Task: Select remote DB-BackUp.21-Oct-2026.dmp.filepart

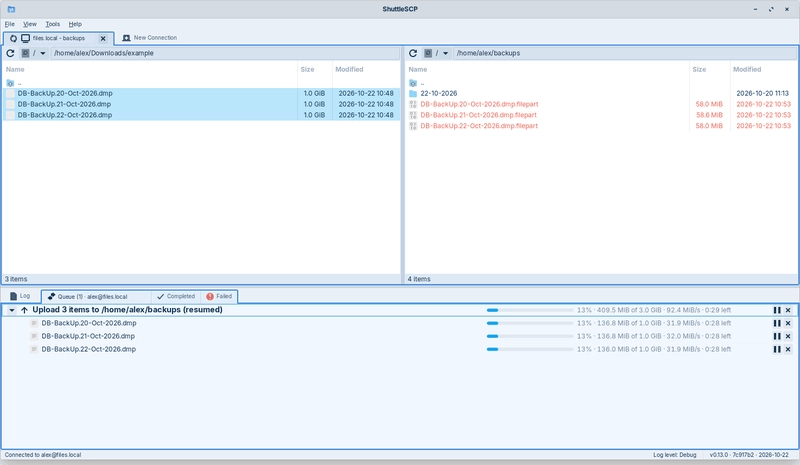Action: 601,115
